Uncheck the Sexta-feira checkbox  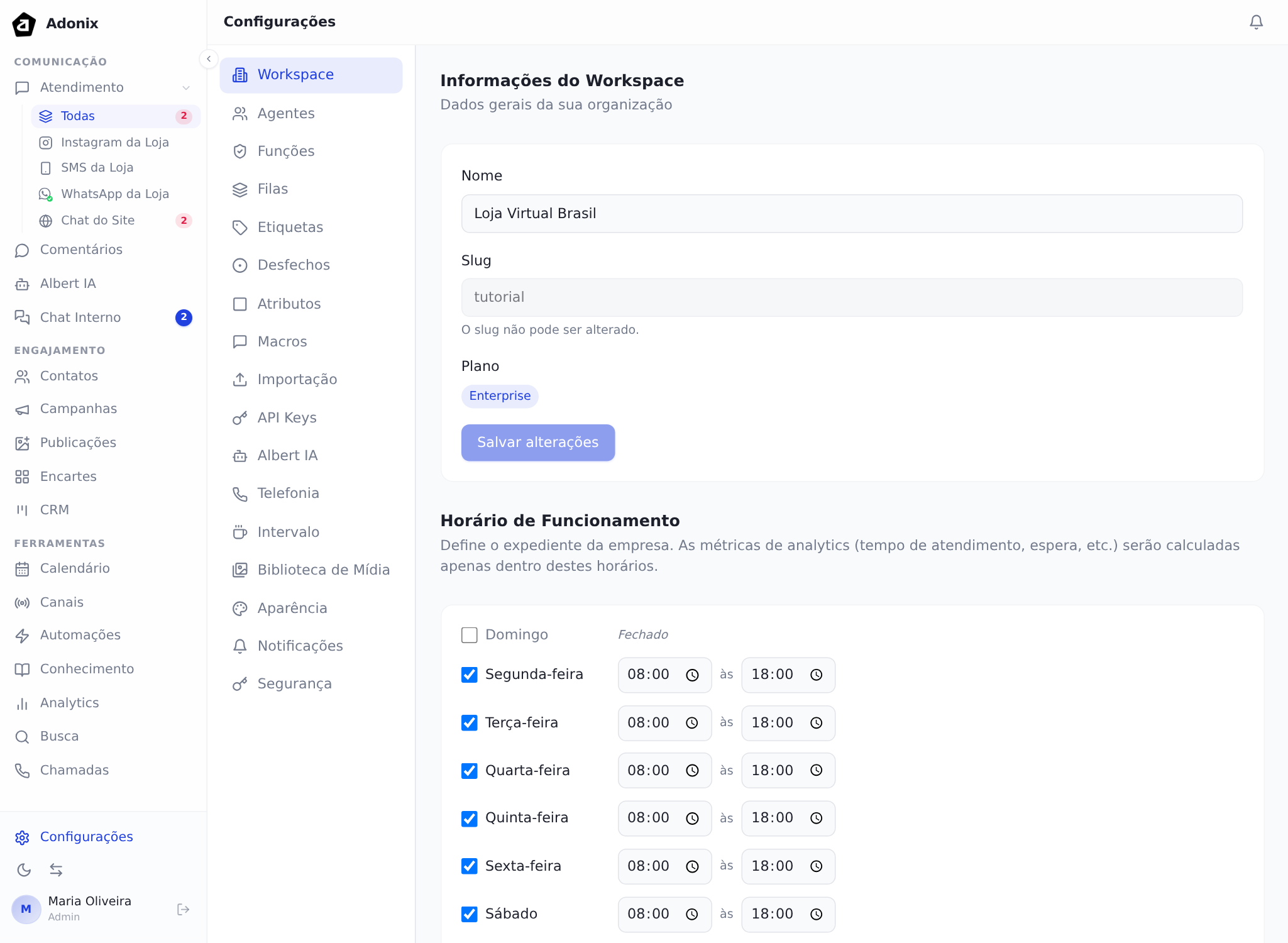pyautogui.click(x=470, y=866)
